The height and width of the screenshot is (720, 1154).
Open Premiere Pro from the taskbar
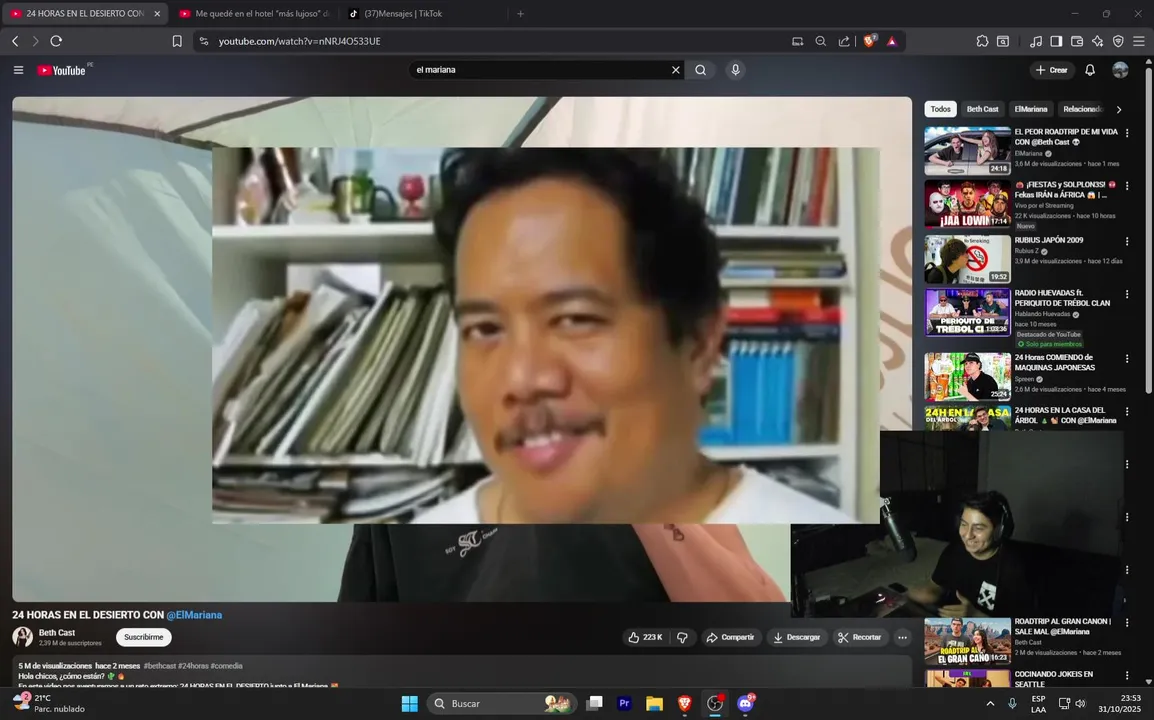(x=624, y=704)
